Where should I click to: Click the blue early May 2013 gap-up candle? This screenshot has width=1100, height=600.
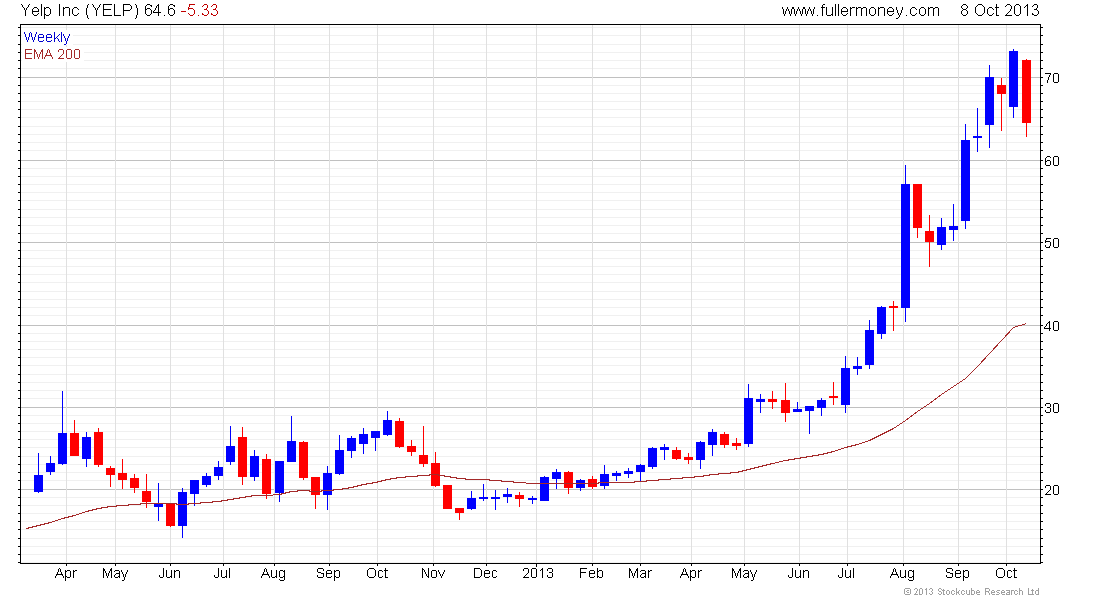749,421
